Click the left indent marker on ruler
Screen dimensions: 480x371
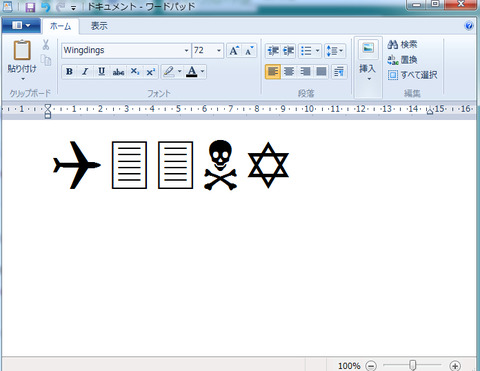pos(48,111)
